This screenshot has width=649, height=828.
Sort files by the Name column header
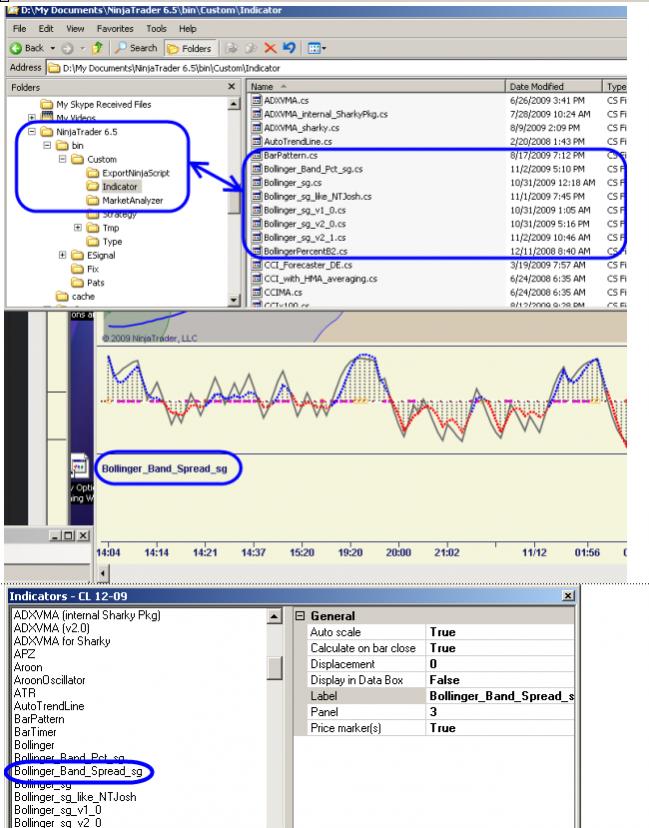[375, 87]
